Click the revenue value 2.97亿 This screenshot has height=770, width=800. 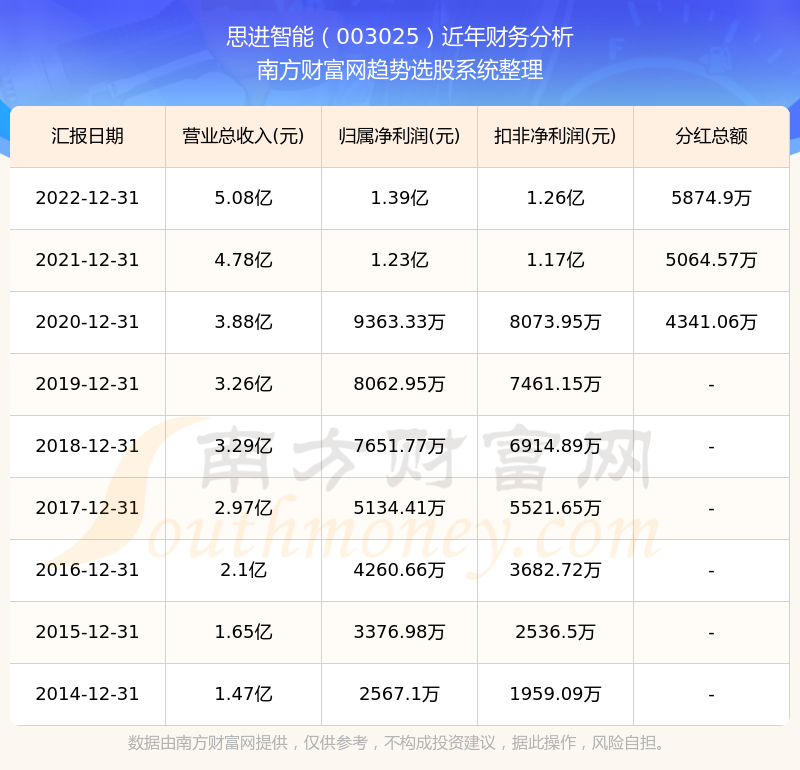243,508
